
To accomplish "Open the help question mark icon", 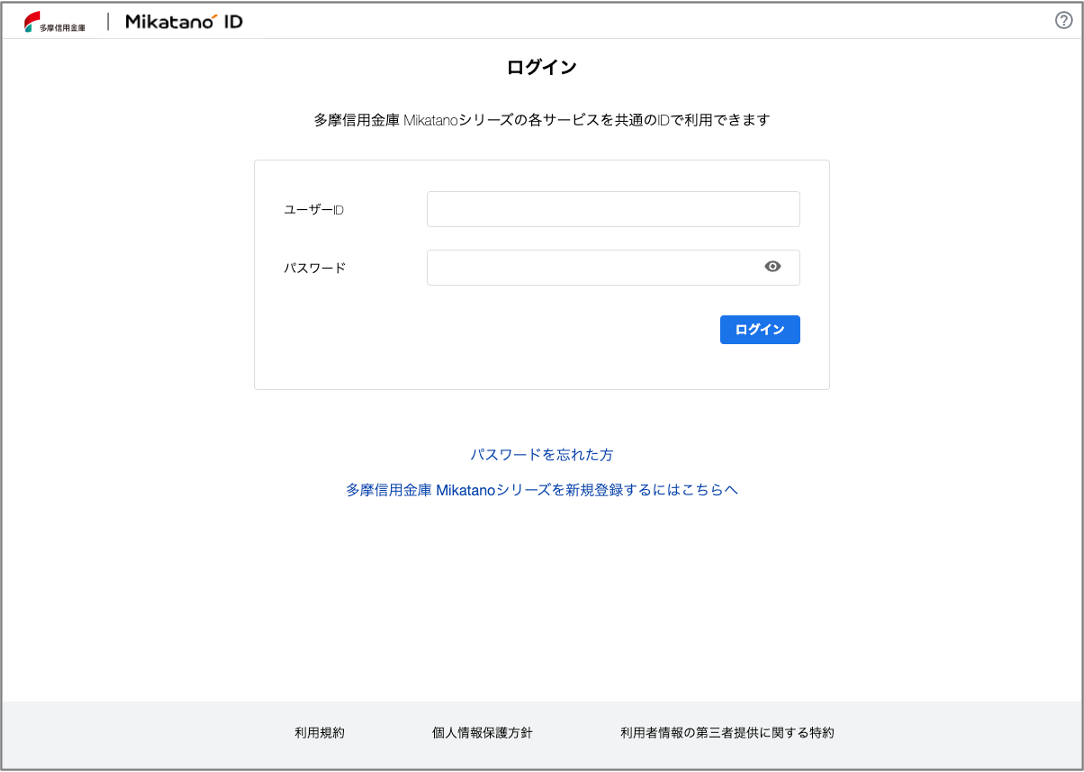I will point(1063,21).
